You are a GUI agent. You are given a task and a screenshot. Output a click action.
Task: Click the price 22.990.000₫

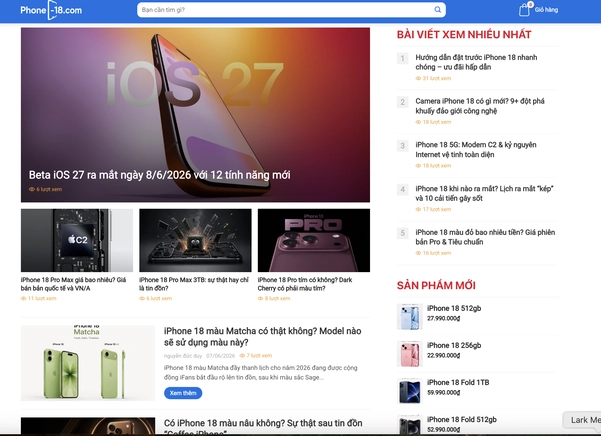pos(443,356)
